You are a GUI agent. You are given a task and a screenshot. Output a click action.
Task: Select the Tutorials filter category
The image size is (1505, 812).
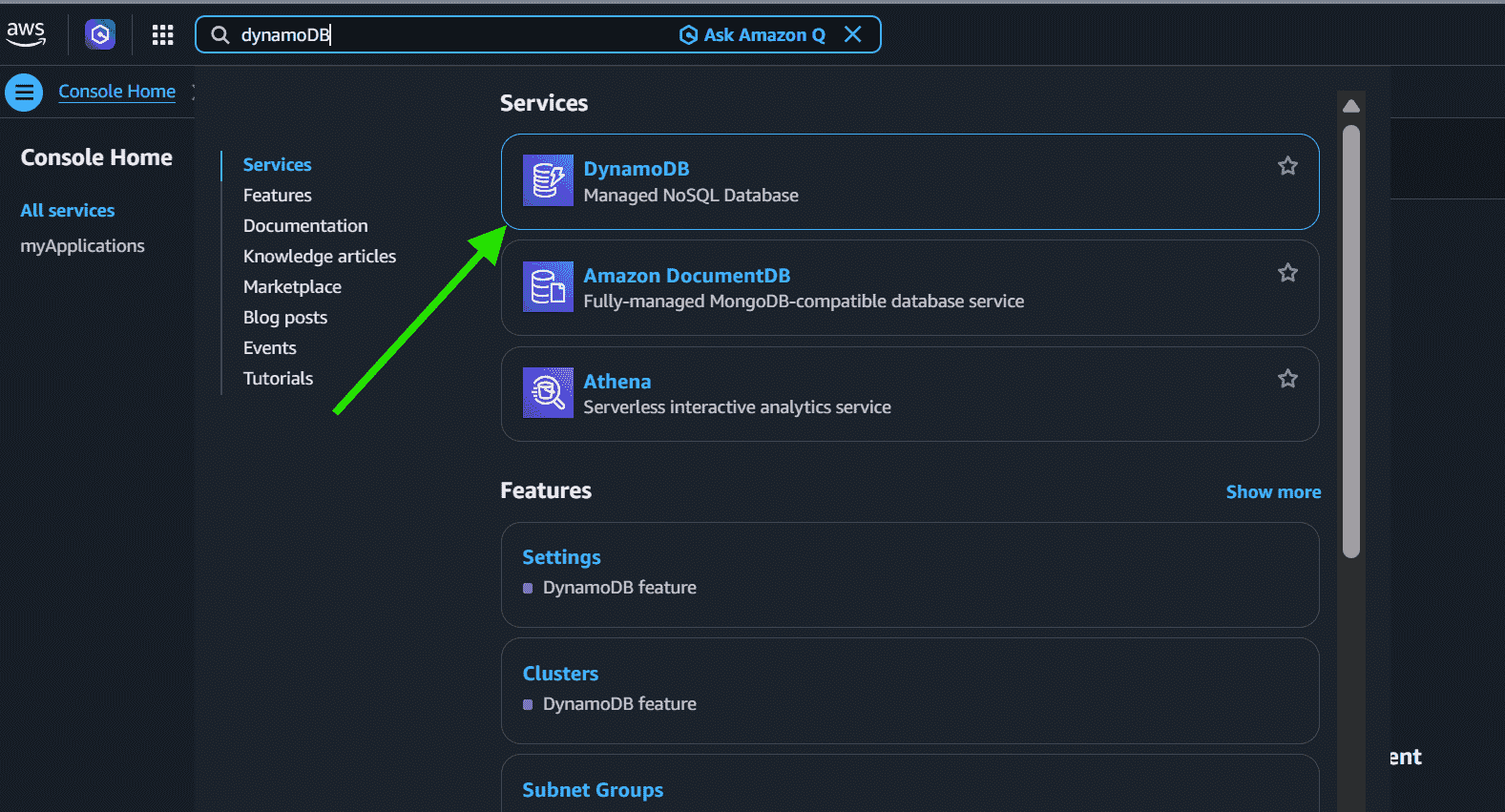coord(278,379)
